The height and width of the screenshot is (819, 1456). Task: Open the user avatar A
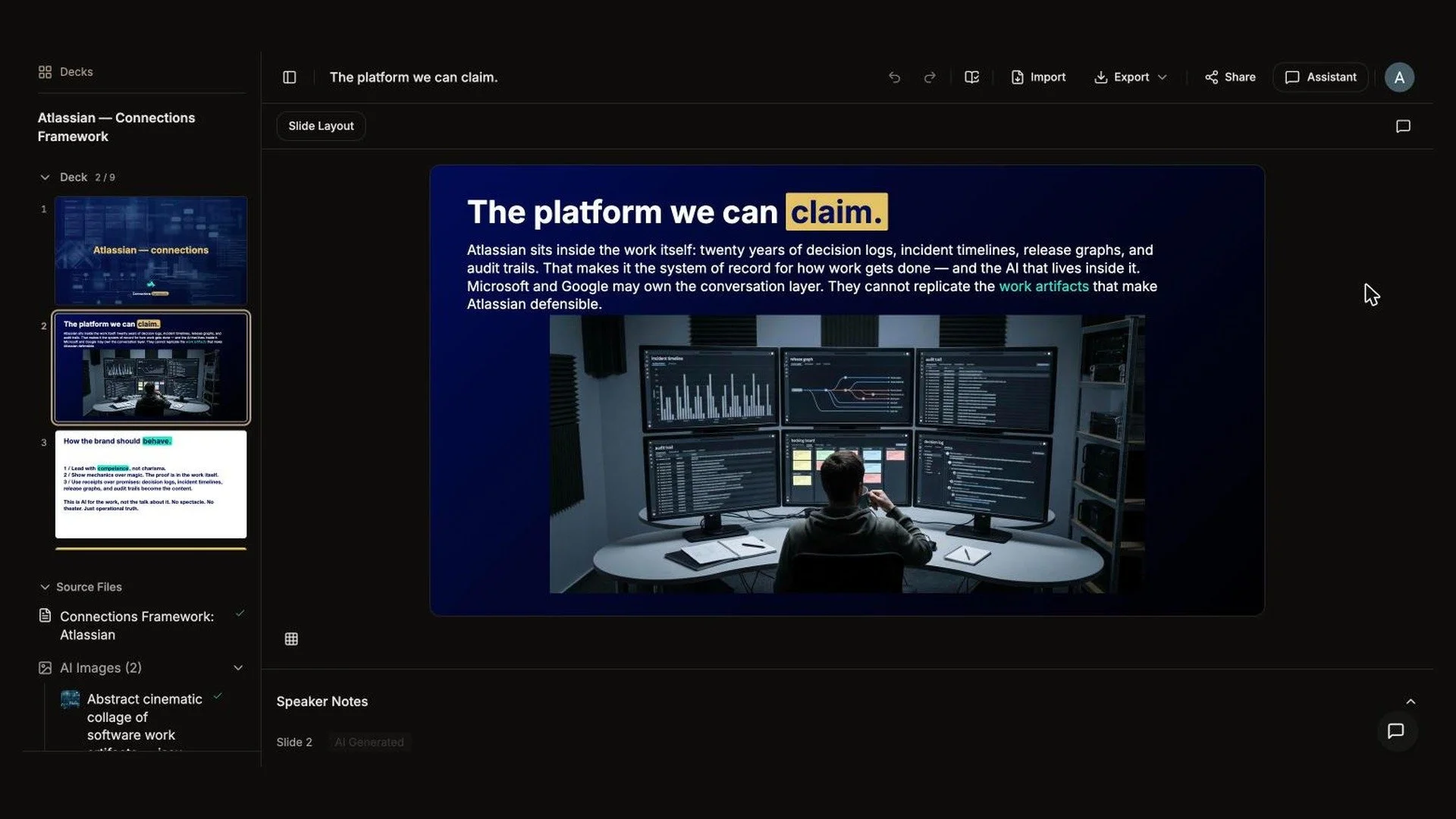pos(1399,77)
